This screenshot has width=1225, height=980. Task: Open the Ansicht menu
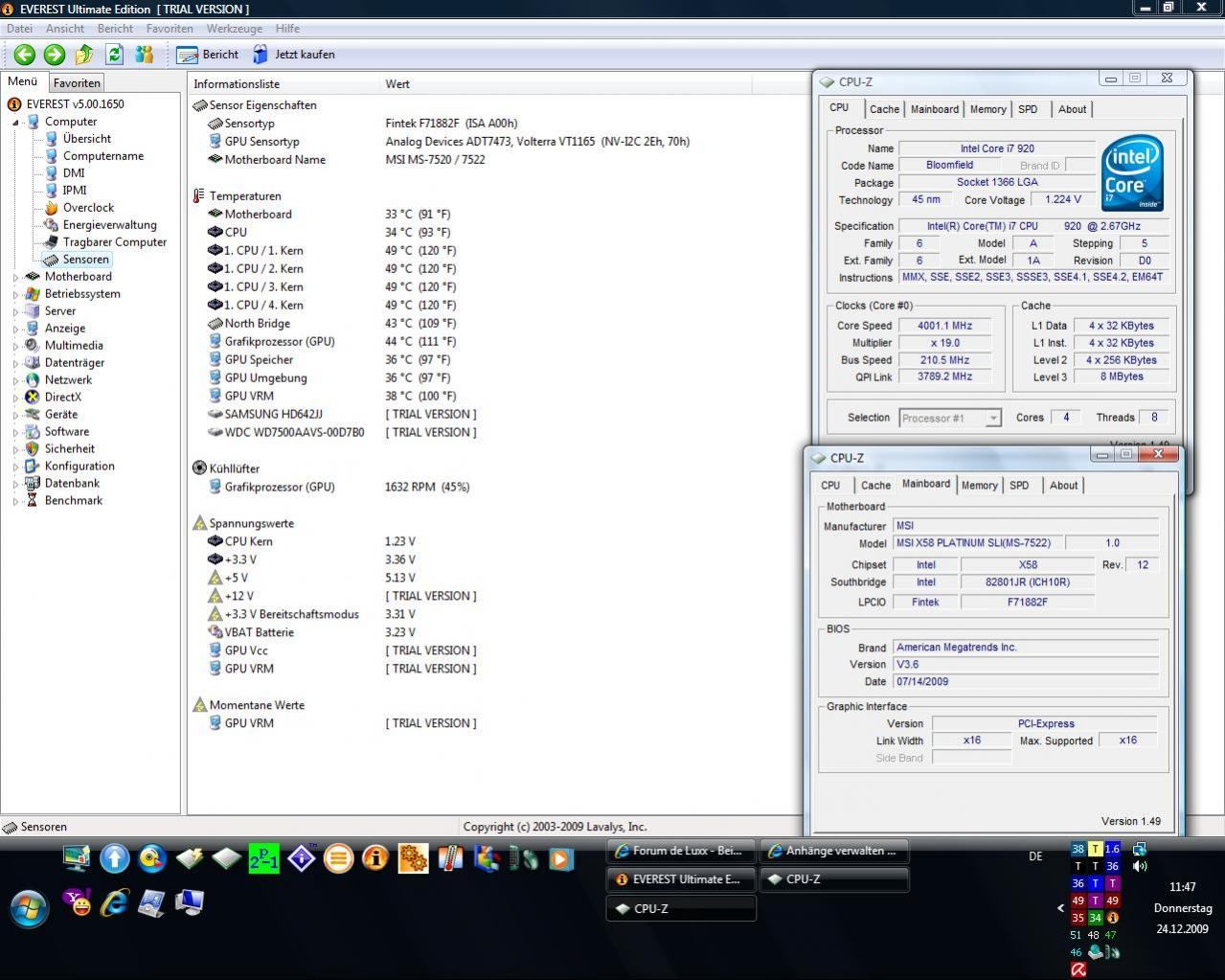click(x=65, y=29)
